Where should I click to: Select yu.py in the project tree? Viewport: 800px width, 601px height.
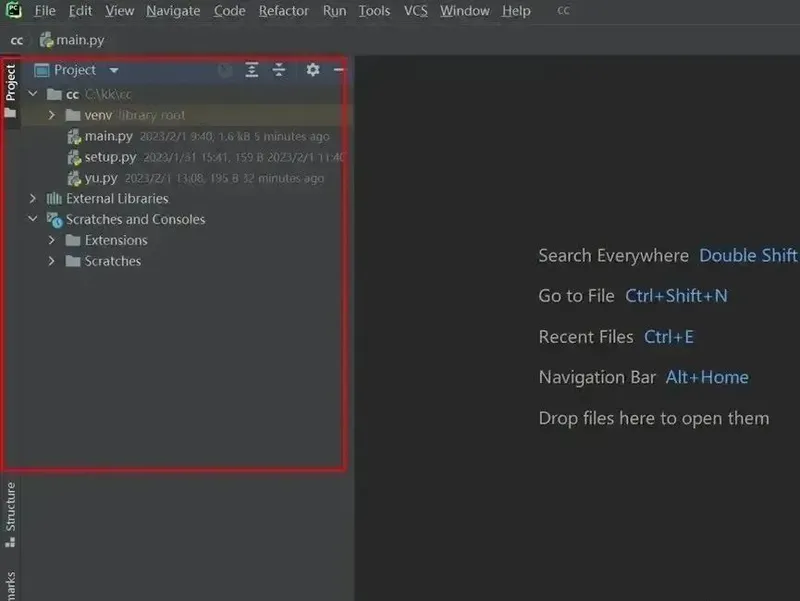(x=100, y=178)
